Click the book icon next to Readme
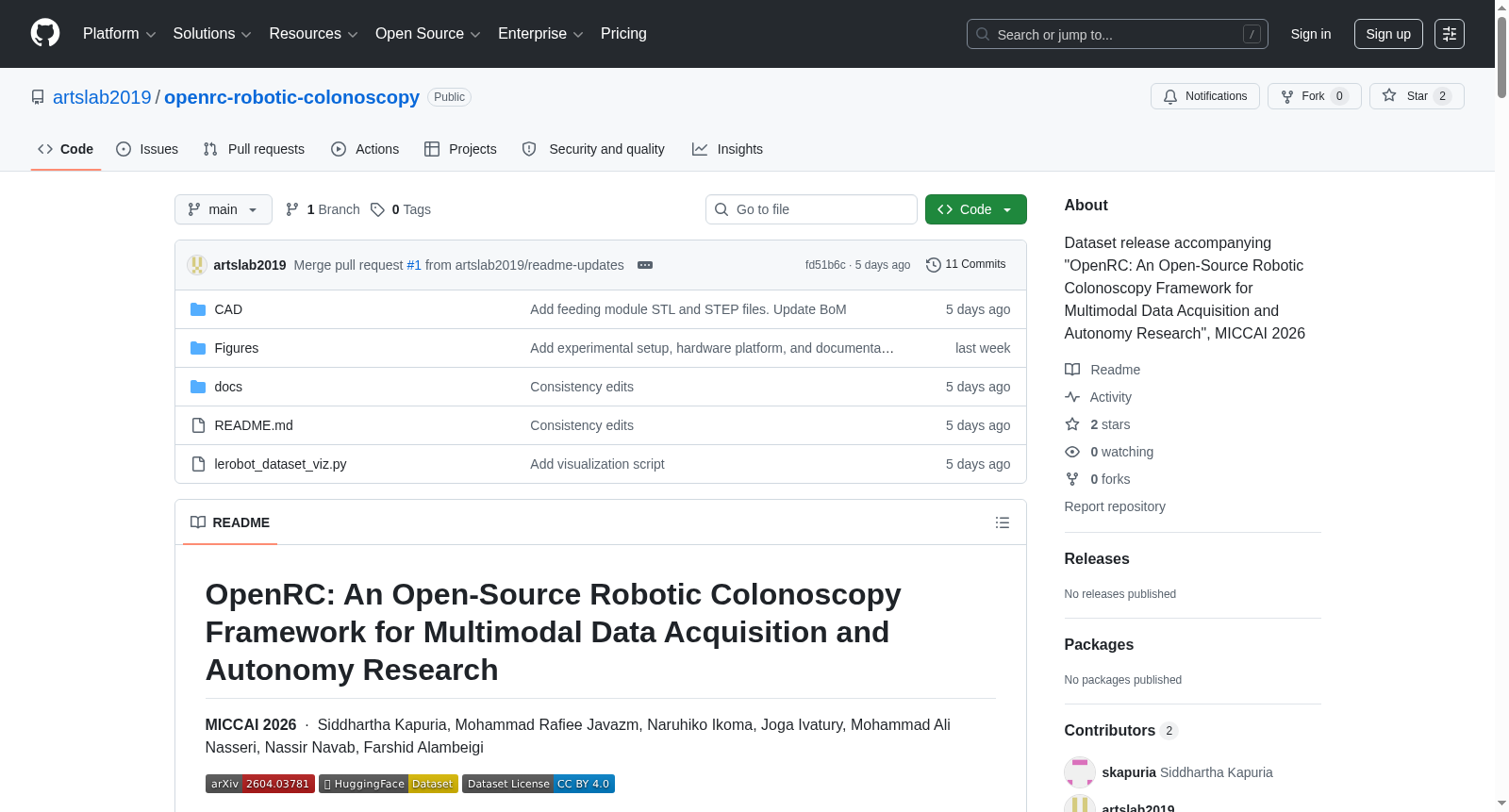The width and height of the screenshot is (1509, 812). [x=1072, y=370]
